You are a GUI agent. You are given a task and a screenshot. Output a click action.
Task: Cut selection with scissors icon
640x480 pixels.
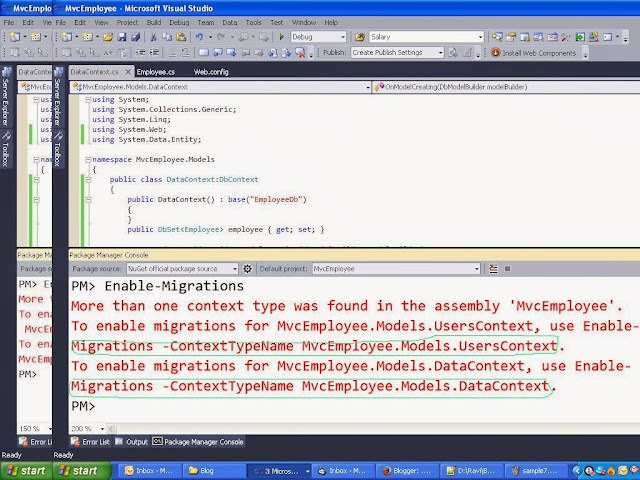point(153,37)
